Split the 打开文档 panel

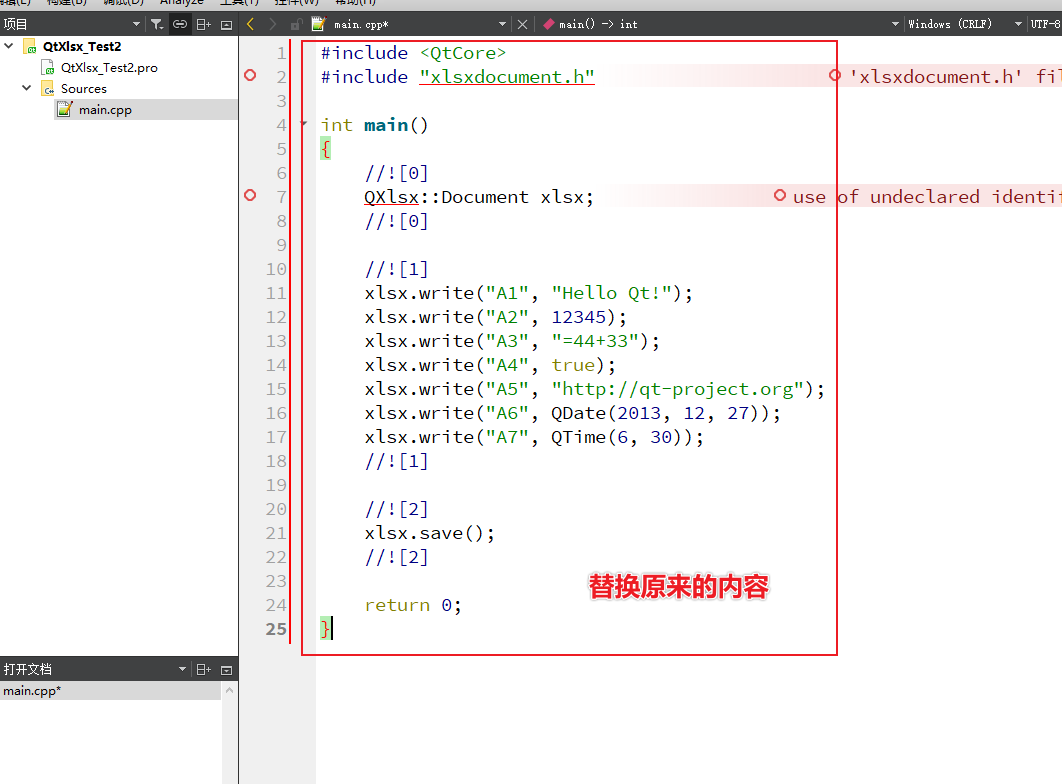tap(203, 670)
